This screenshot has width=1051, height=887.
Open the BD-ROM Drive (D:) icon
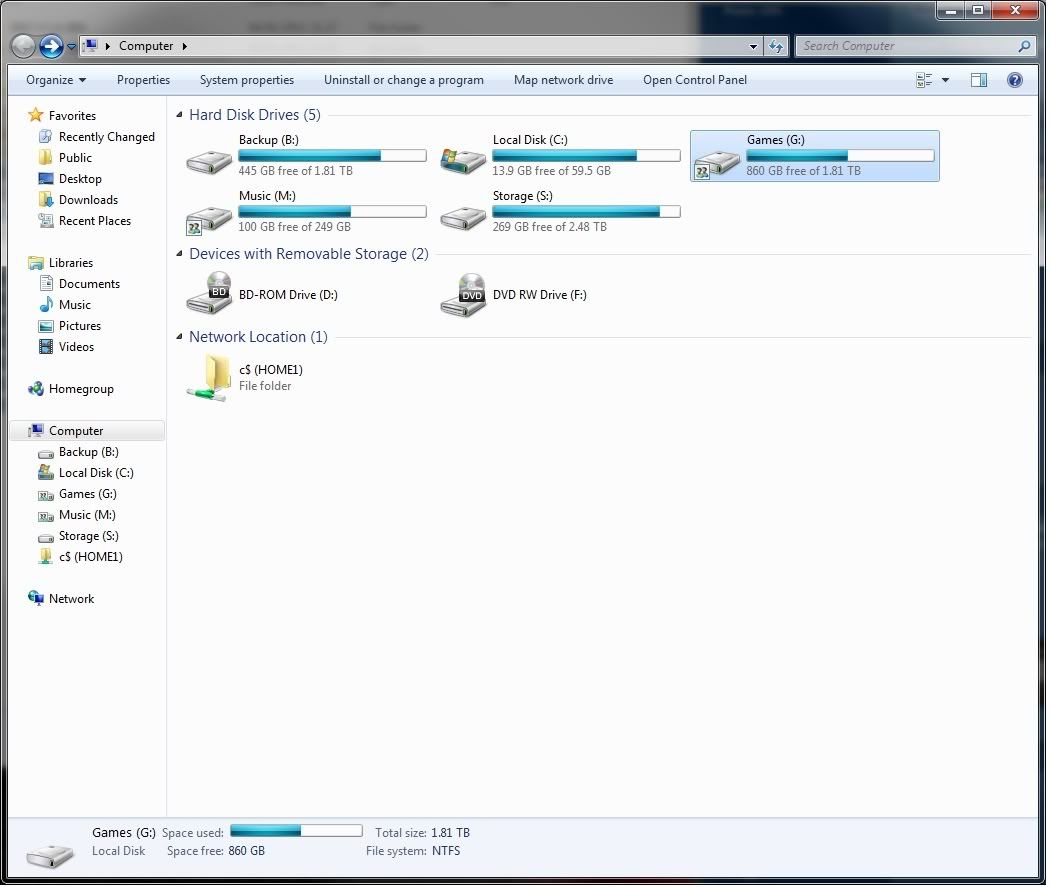[x=210, y=295]
